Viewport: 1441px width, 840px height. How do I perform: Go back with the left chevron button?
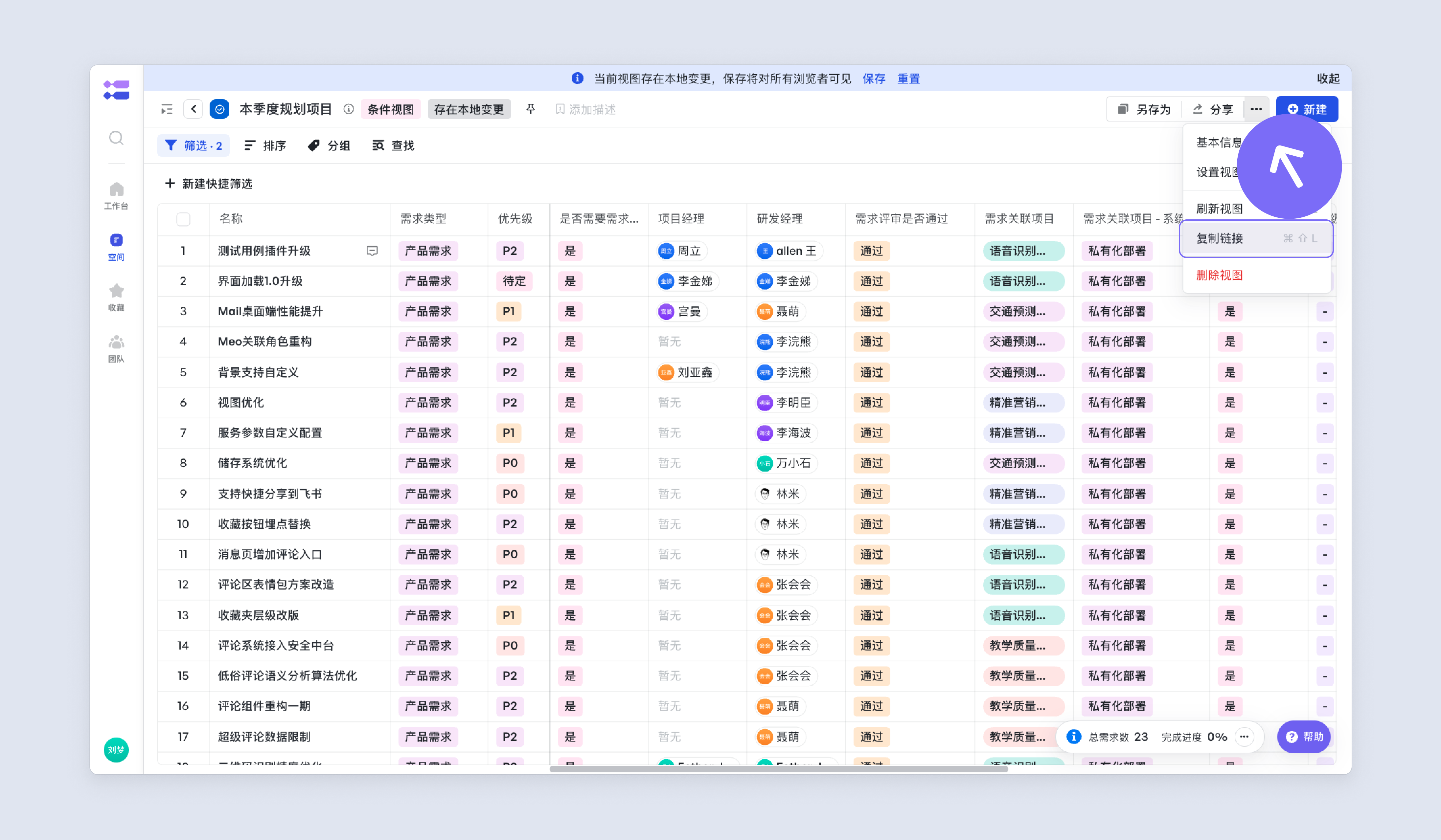point(193,109)
